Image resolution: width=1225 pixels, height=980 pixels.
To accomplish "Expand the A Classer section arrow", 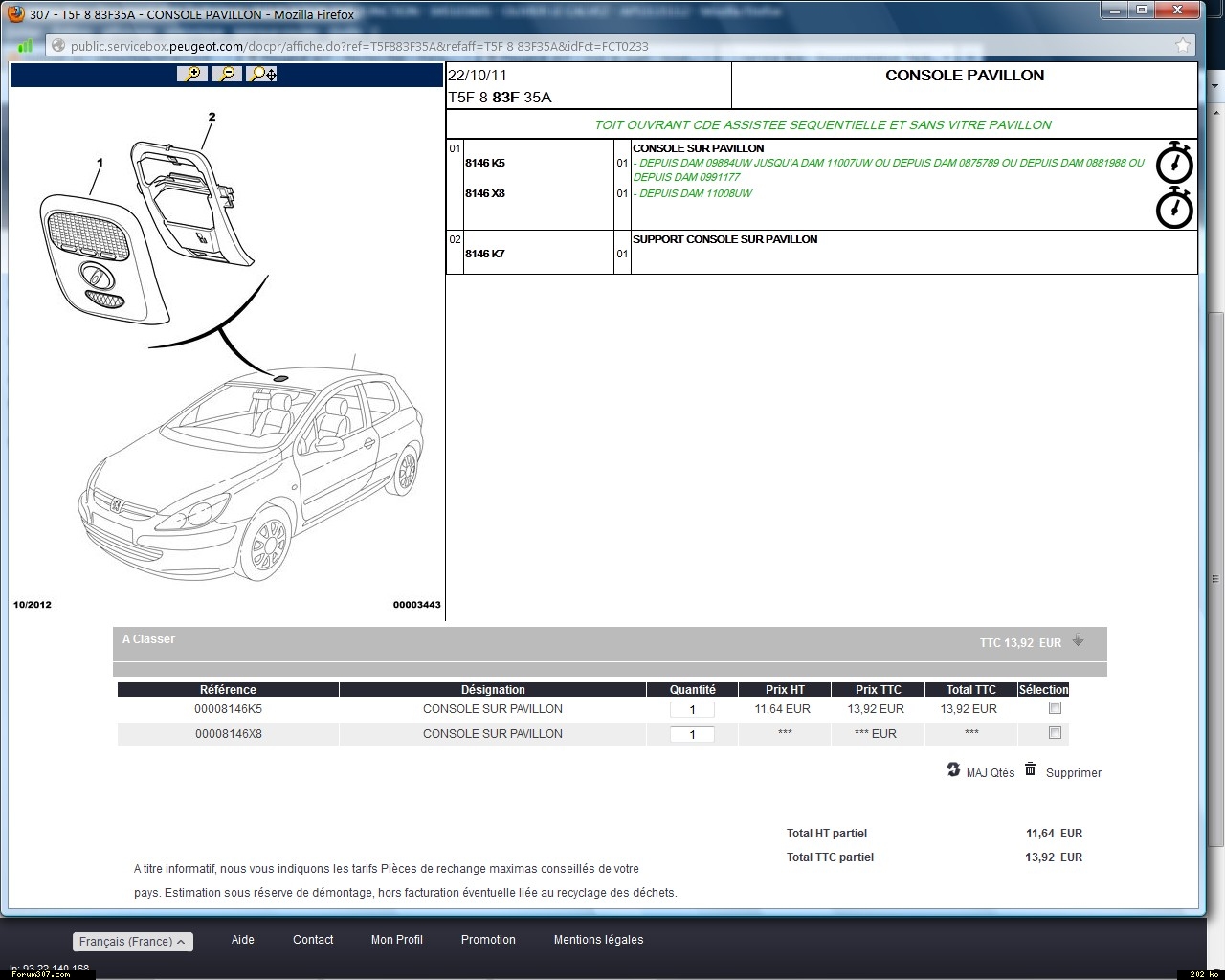I will point(1078,641).
